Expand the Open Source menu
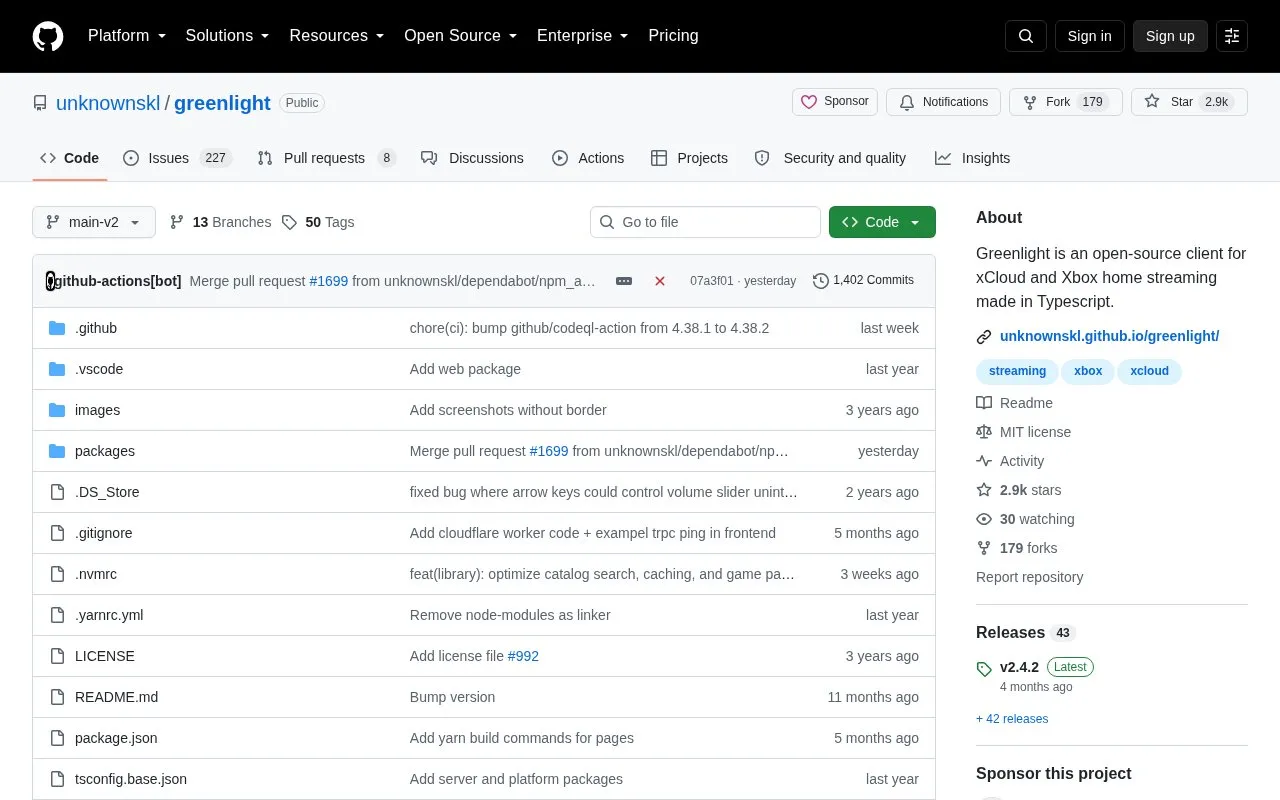The image size is (1280, 800). point(460,36)
